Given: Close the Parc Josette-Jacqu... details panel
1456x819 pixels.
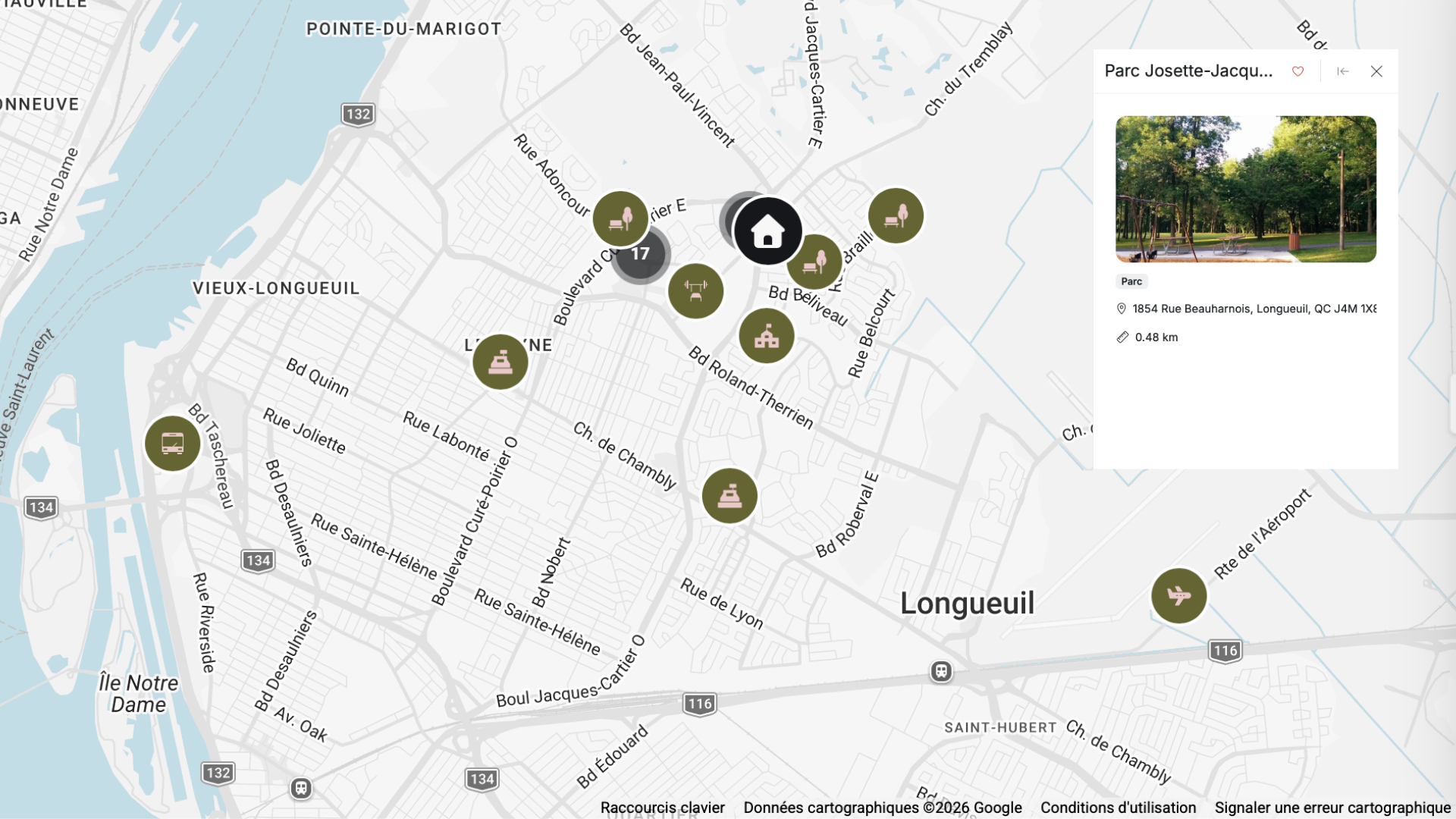Looking at the screenshot, I should coord(1376,71).
